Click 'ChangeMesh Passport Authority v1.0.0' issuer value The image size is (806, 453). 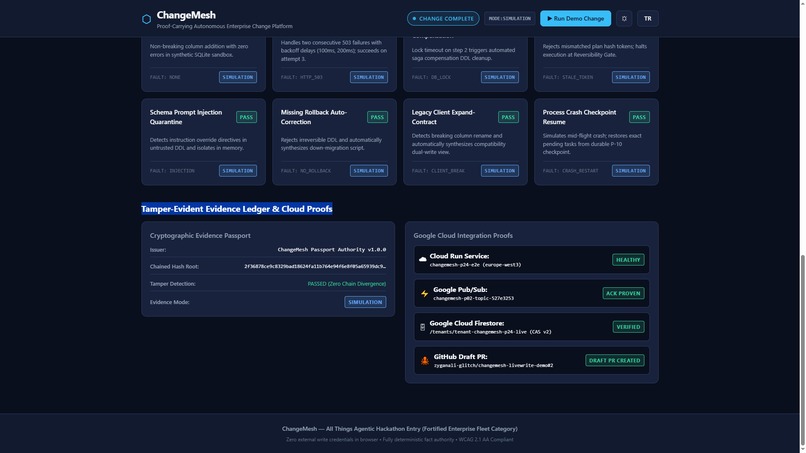332,249
